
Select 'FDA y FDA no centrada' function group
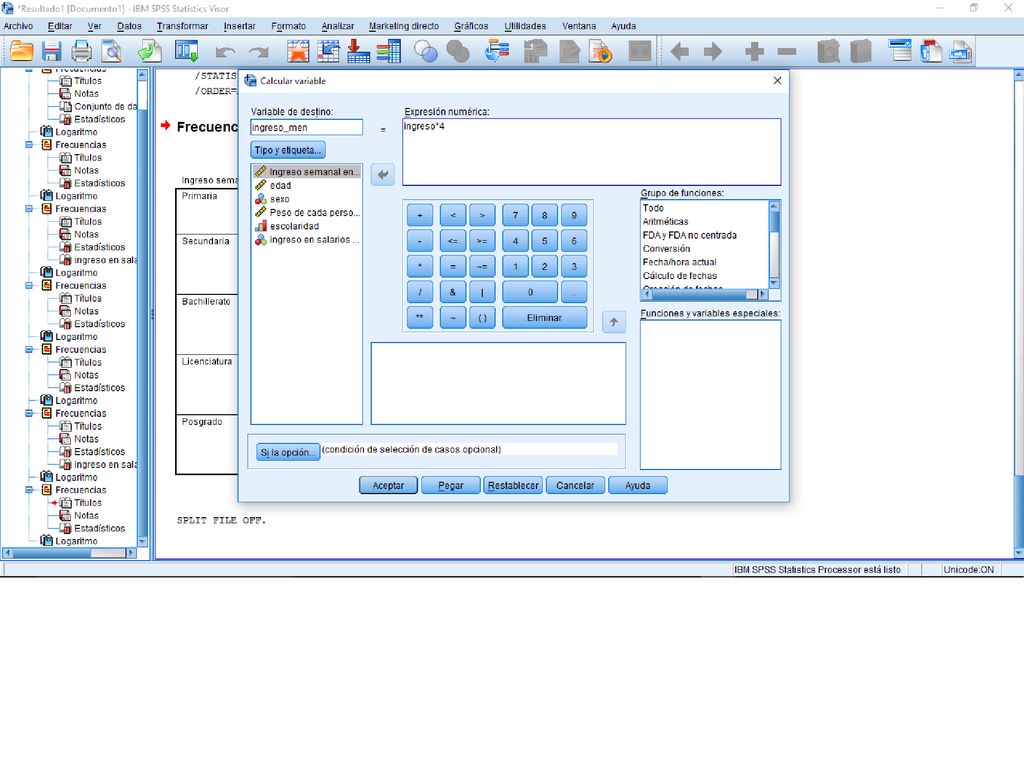690,235
